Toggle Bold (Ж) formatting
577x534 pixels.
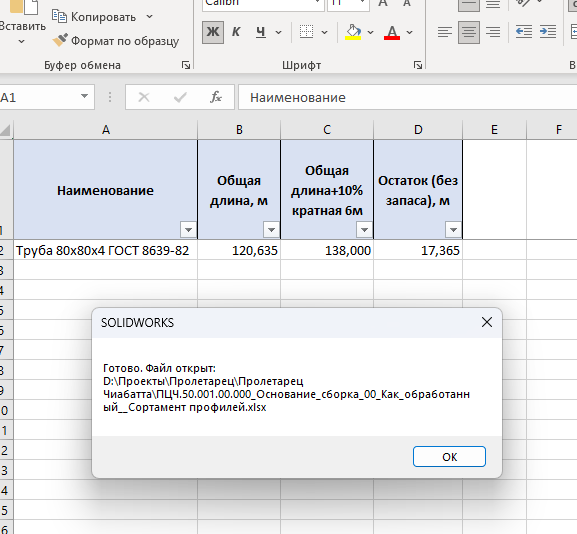coord(213,32)
